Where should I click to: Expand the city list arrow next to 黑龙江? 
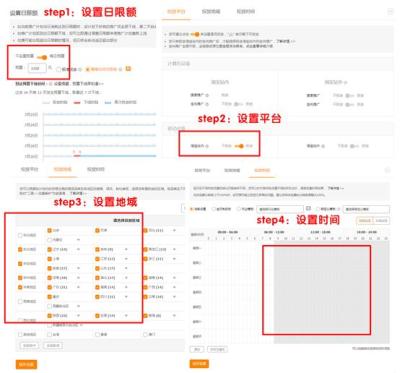174,249
